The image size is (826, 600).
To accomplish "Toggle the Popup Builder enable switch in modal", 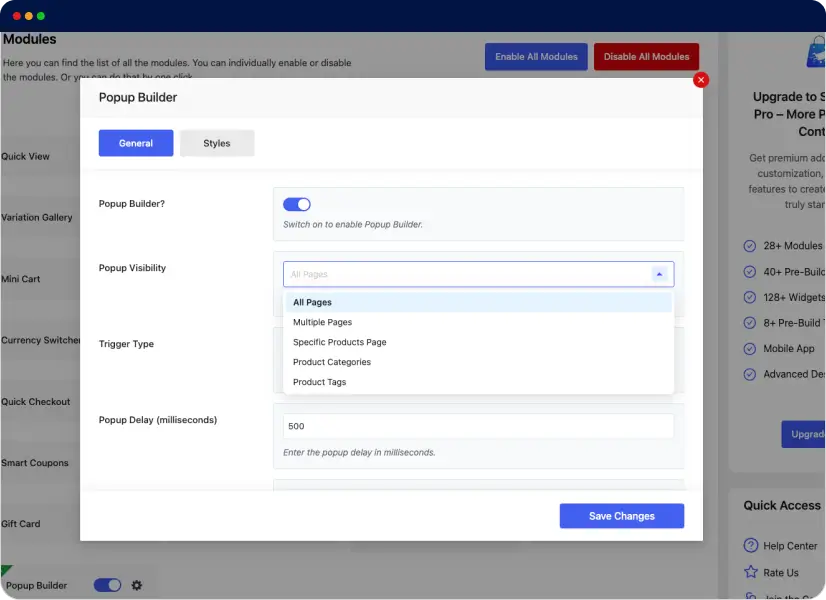I will click(297, 204).
